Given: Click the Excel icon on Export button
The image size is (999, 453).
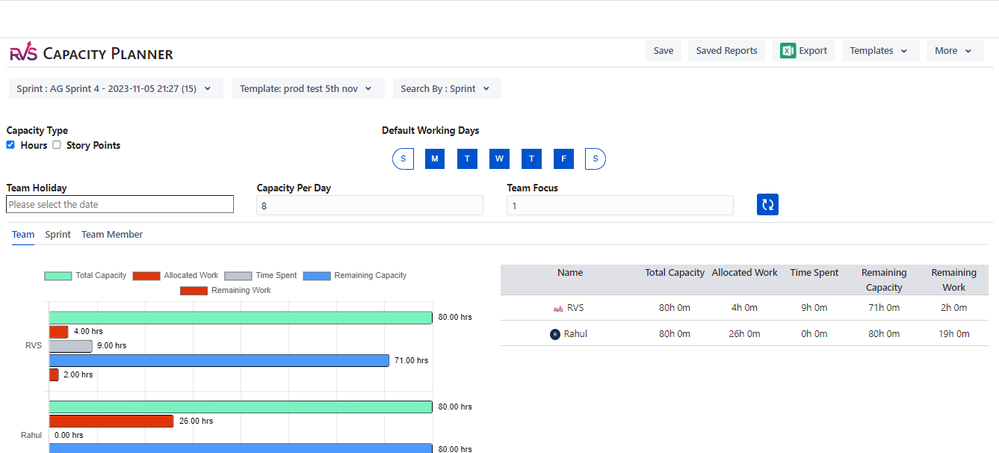Looking at the screenshot, I should click(x=789, y=50).
